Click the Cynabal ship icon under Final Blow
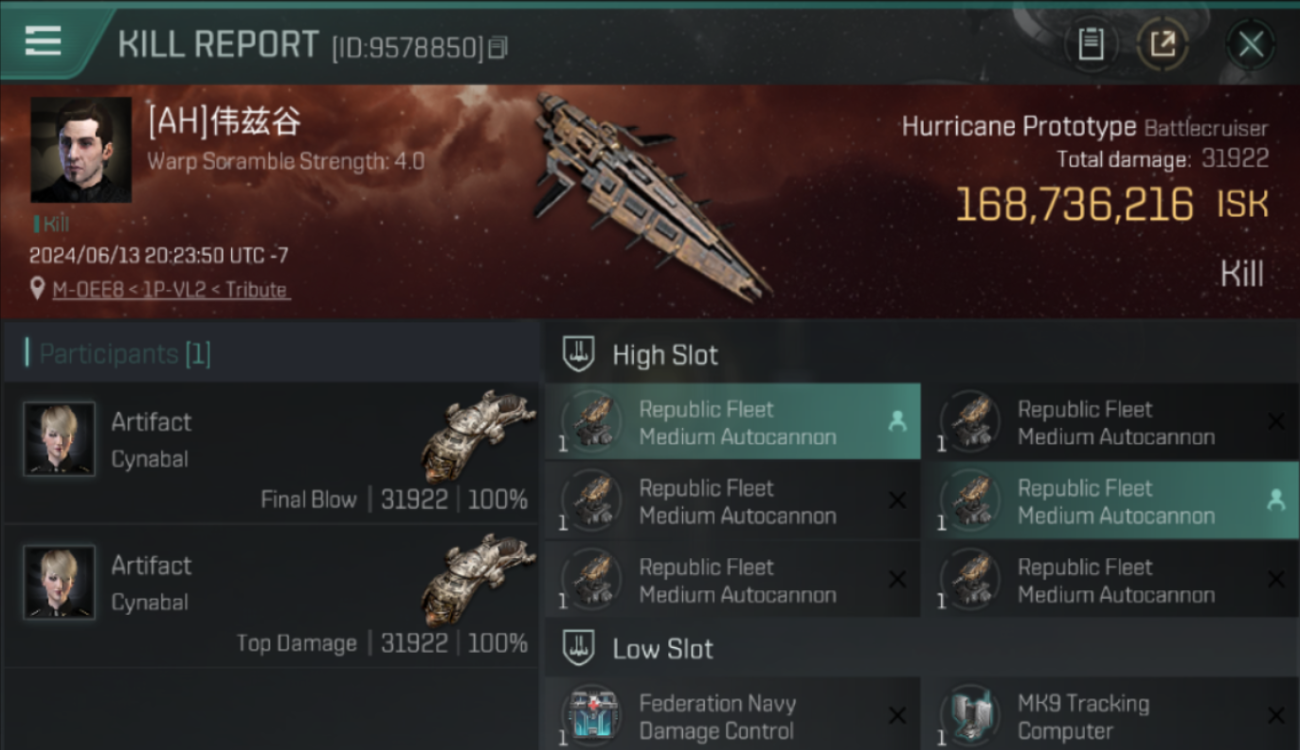The width and height of the screenshot is (1300, 750). point(477,436)
